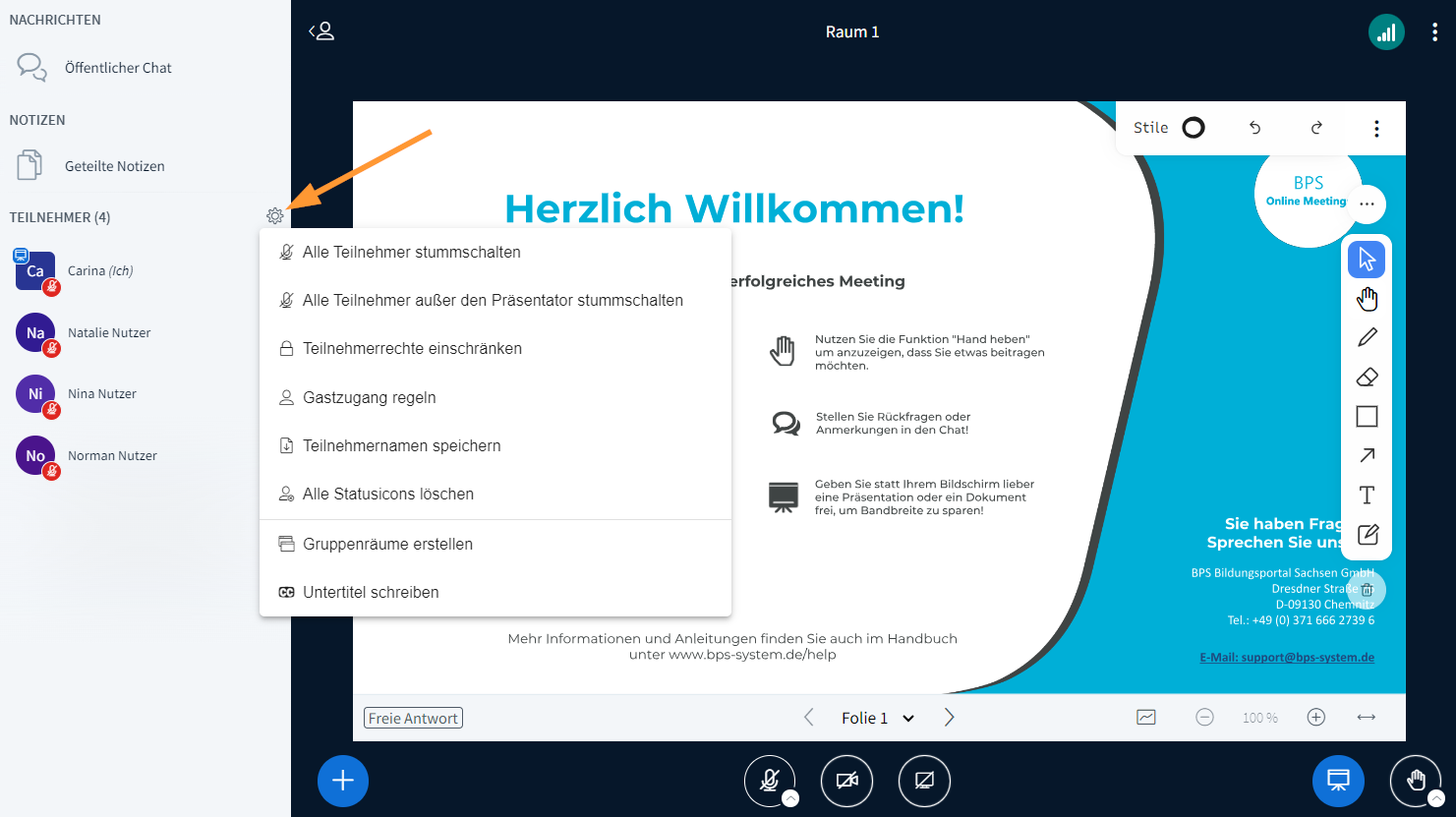Start screen sharing
The height and width of the screenshot is (817, 1456).
(x=923, y=781)
